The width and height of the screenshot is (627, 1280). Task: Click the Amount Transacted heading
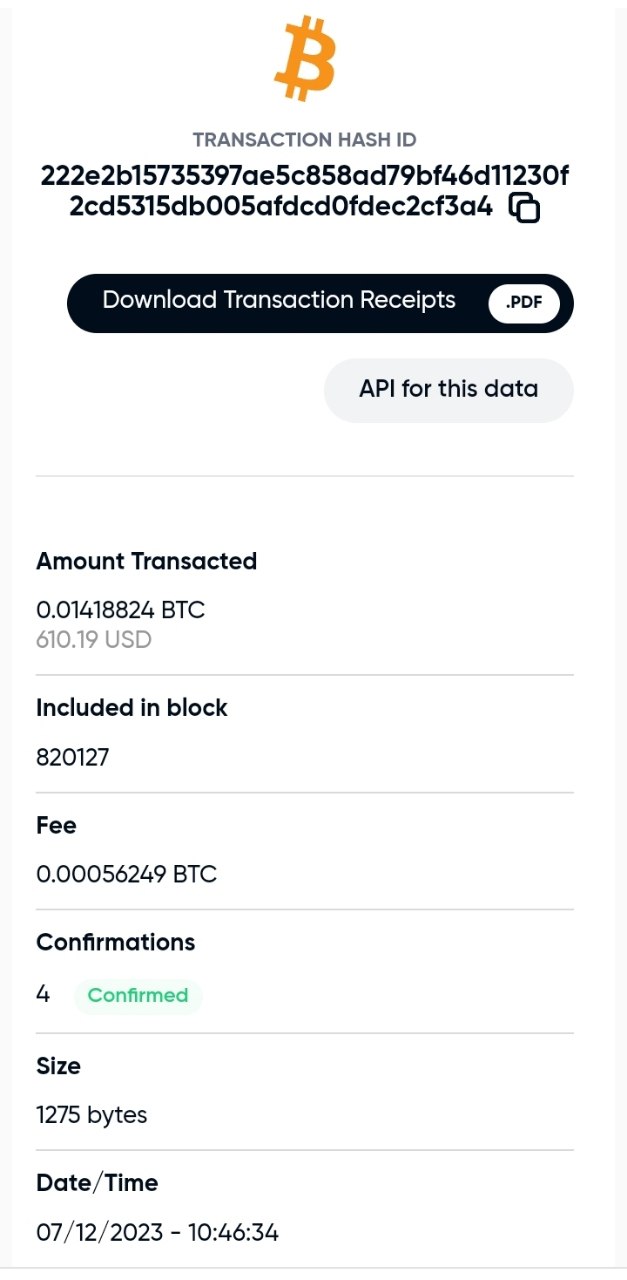click(x=146, y=562)
